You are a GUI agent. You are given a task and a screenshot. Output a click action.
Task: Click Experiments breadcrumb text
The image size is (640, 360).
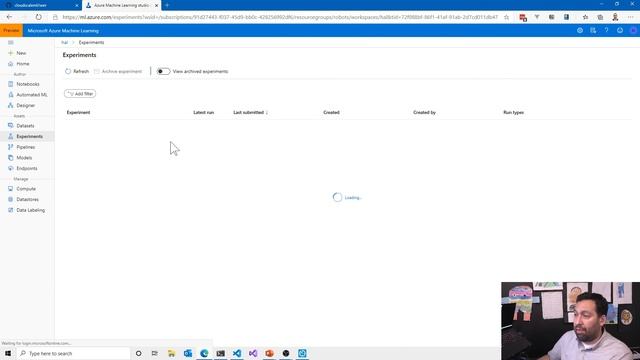91,42
